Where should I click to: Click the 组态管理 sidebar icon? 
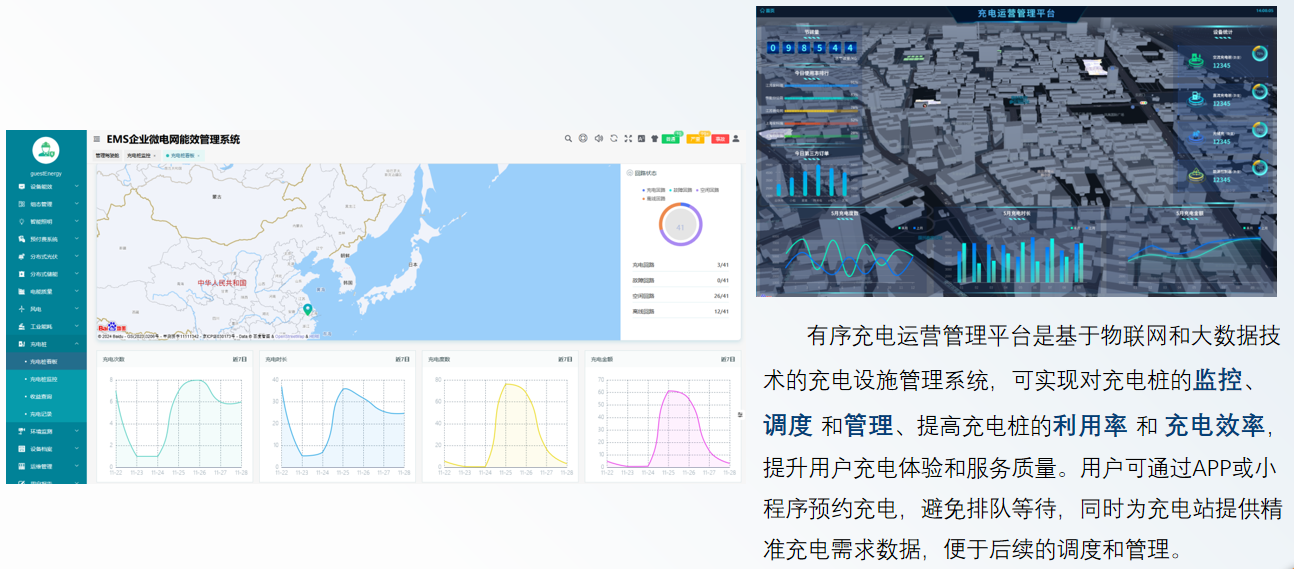pyautogui.click(x=21, y=204)
